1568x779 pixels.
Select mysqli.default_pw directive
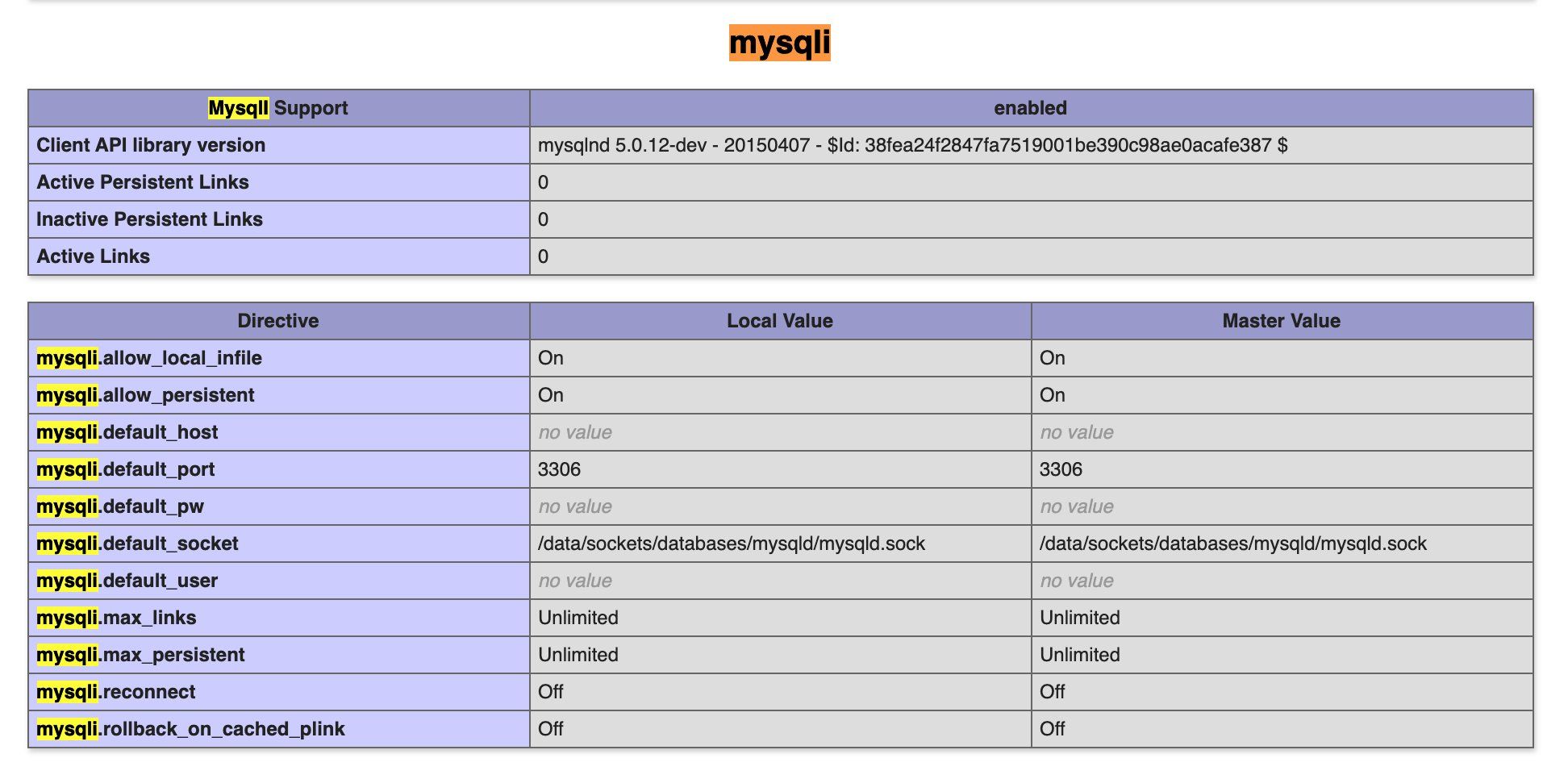120,506
